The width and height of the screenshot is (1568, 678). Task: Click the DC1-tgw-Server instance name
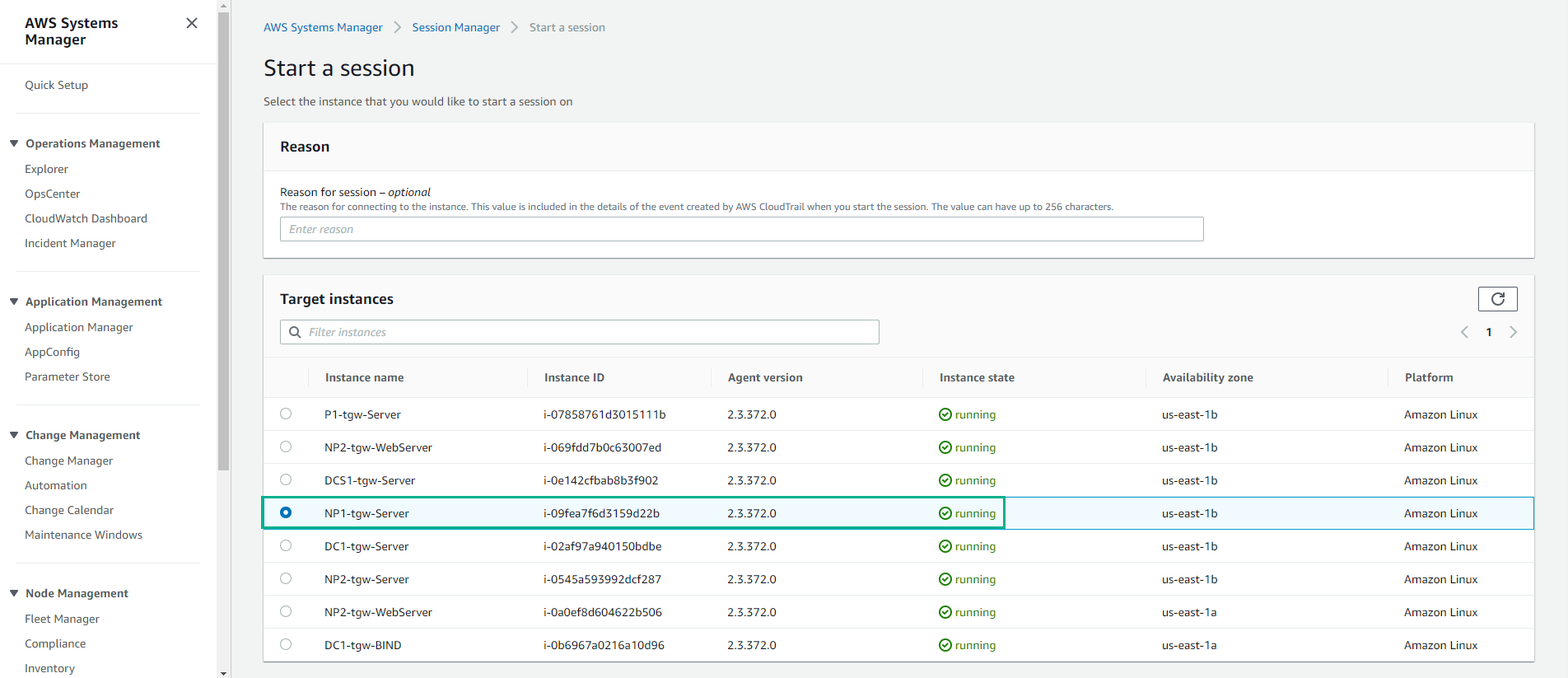click(x=366, y=546)
